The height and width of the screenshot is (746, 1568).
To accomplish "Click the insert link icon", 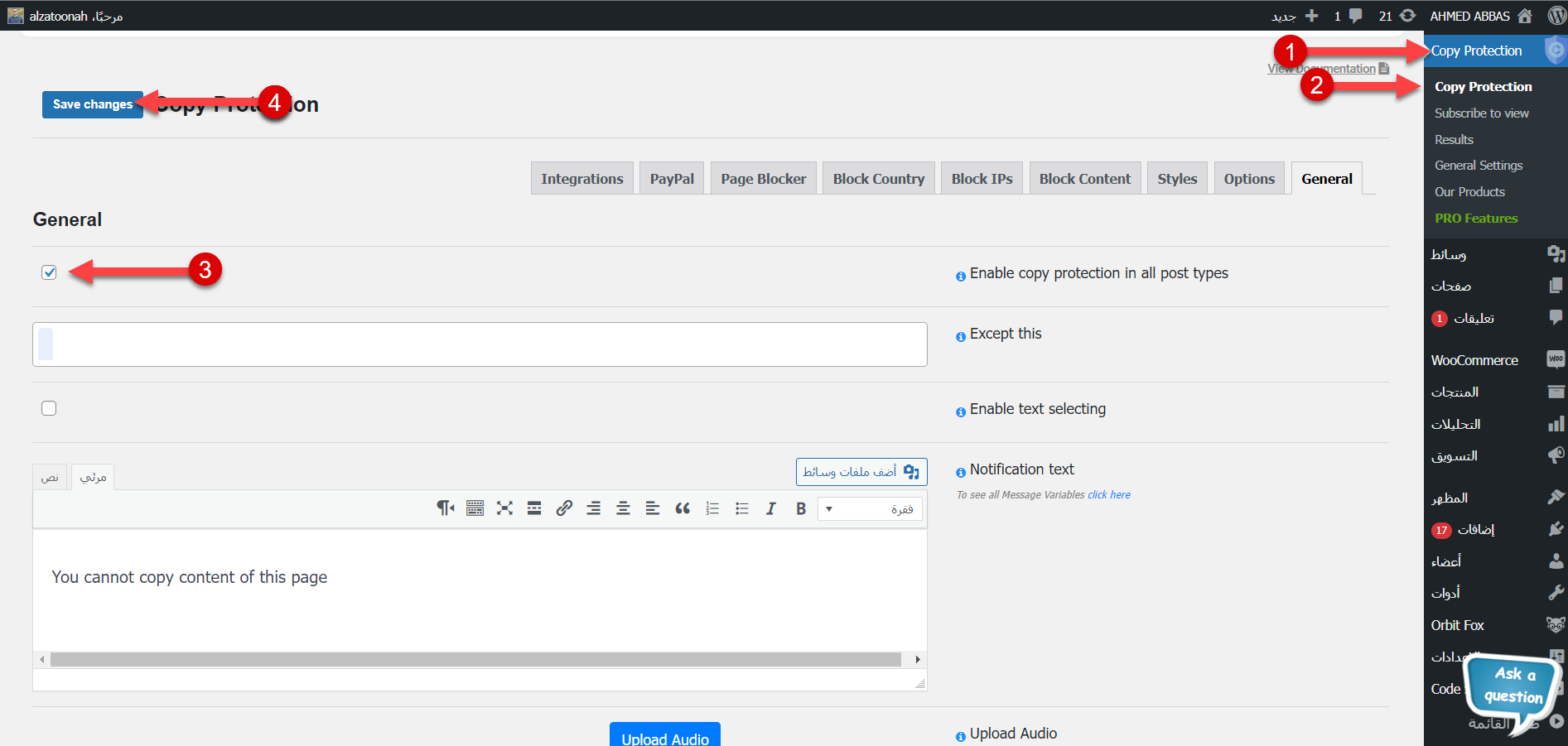I will [564, 508].
